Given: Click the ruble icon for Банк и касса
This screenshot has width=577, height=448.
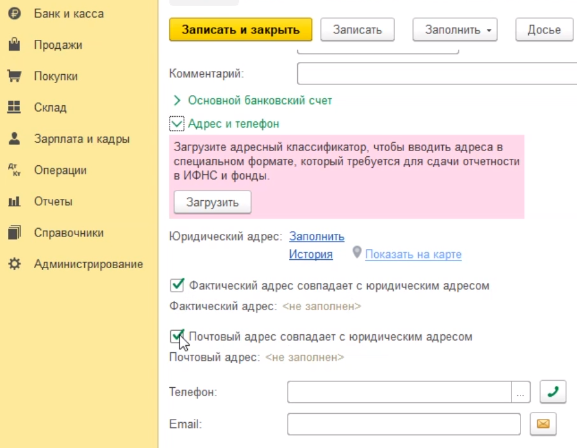Looking at the screenshot, I should [14, 14].
